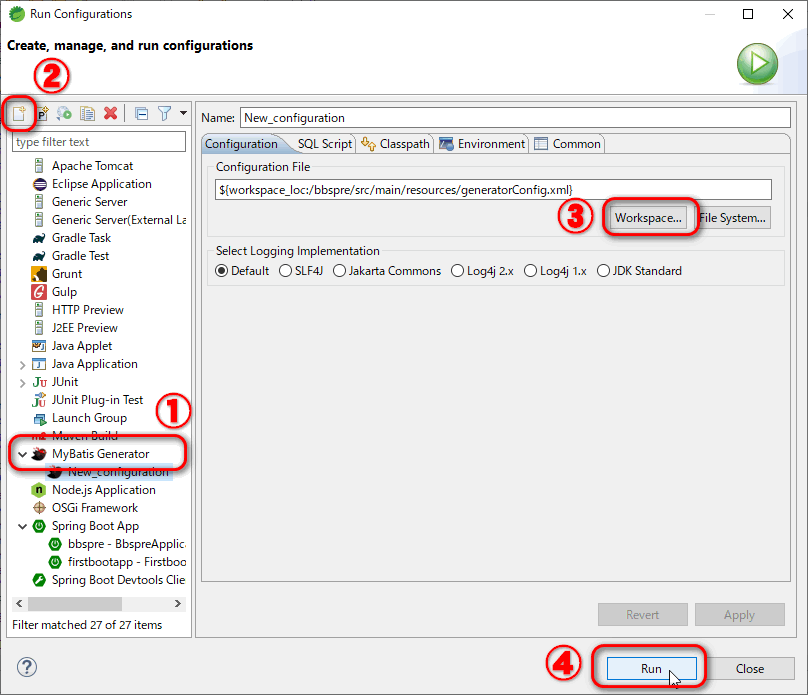The height and width of the screenshot is (695, 808).
Task: Expand the Java Application tree node
Action: pyautogui.click(x=23, y=364)
